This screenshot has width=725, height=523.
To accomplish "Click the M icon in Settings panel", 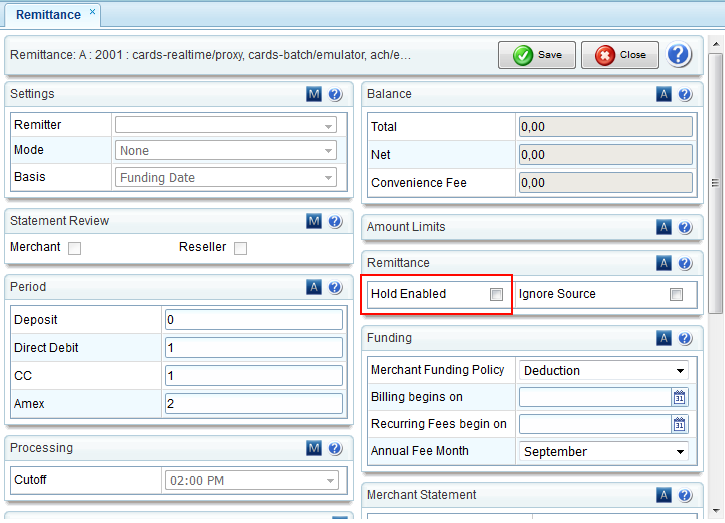I will [314, 94].
